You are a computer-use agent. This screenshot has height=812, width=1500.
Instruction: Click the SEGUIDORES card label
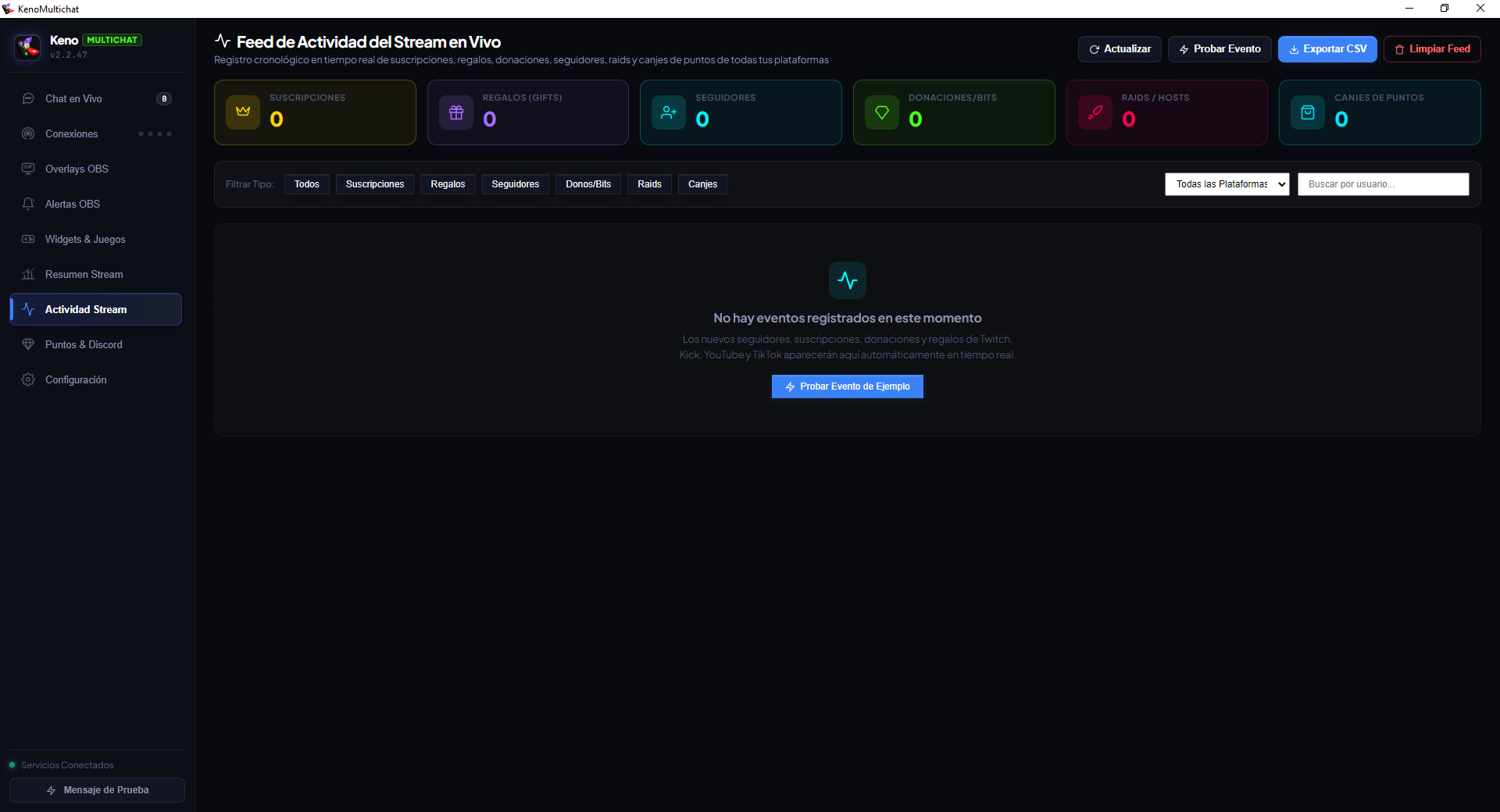(x=725, y=98)
